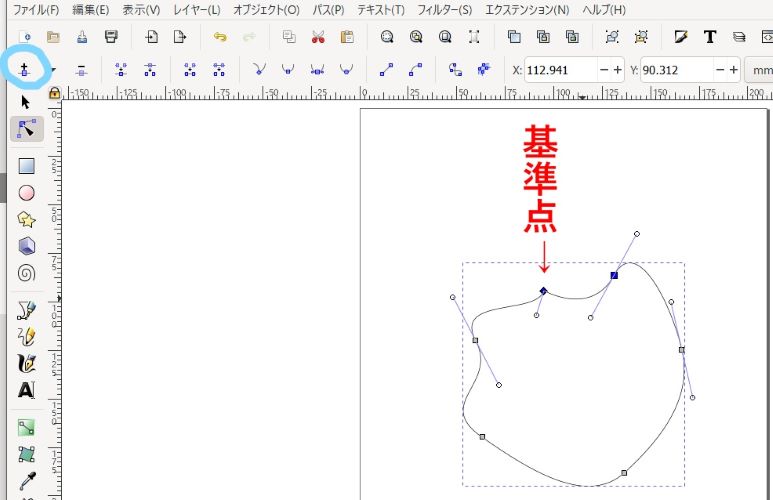Open the ファイル(F) menu

pyautogui.click(x=36, y=9)
